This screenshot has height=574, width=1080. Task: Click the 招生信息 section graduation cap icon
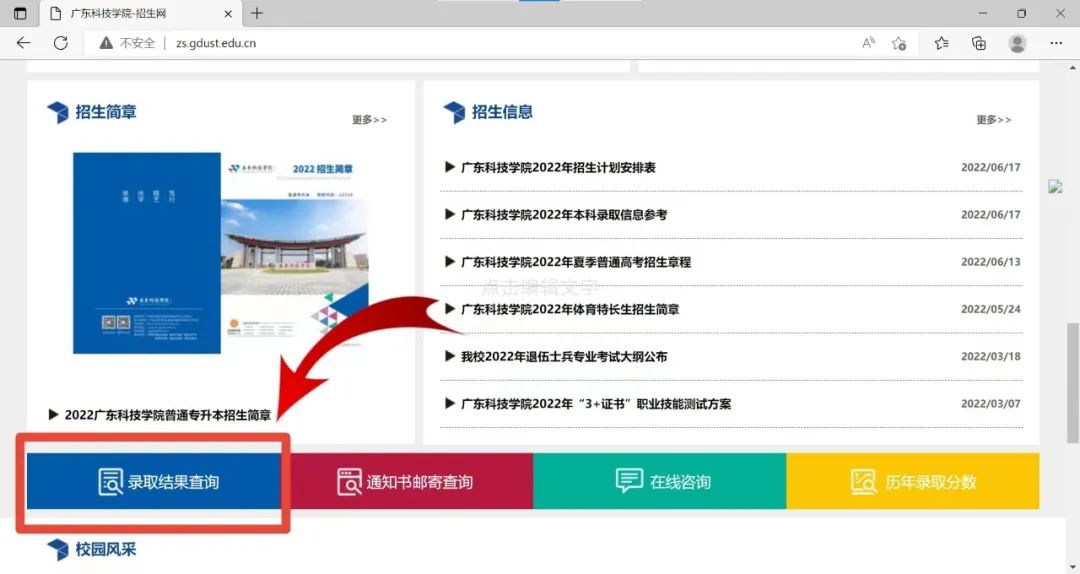coord(455,112)
